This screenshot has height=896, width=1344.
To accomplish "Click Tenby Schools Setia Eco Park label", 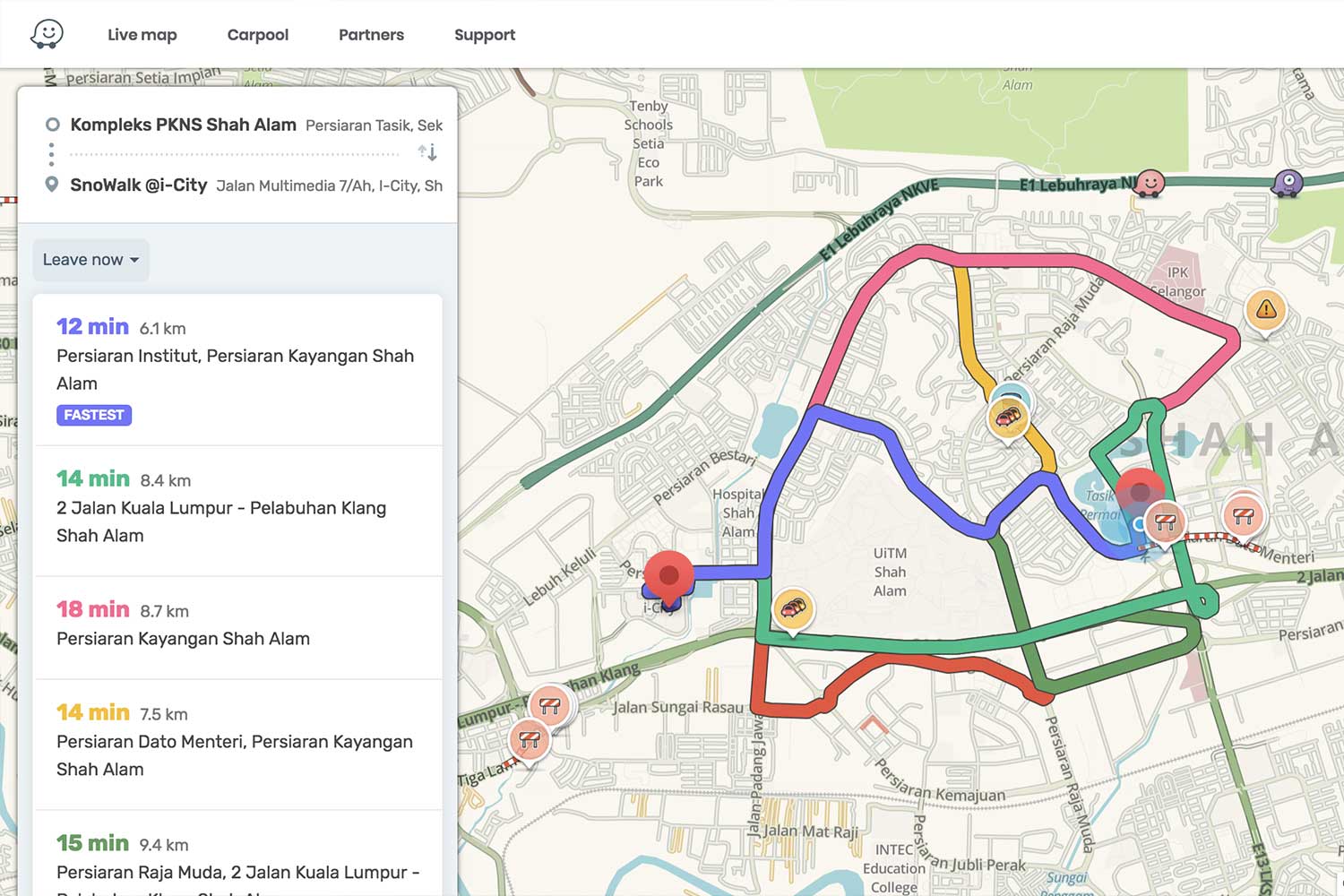I will coord(649,143).
